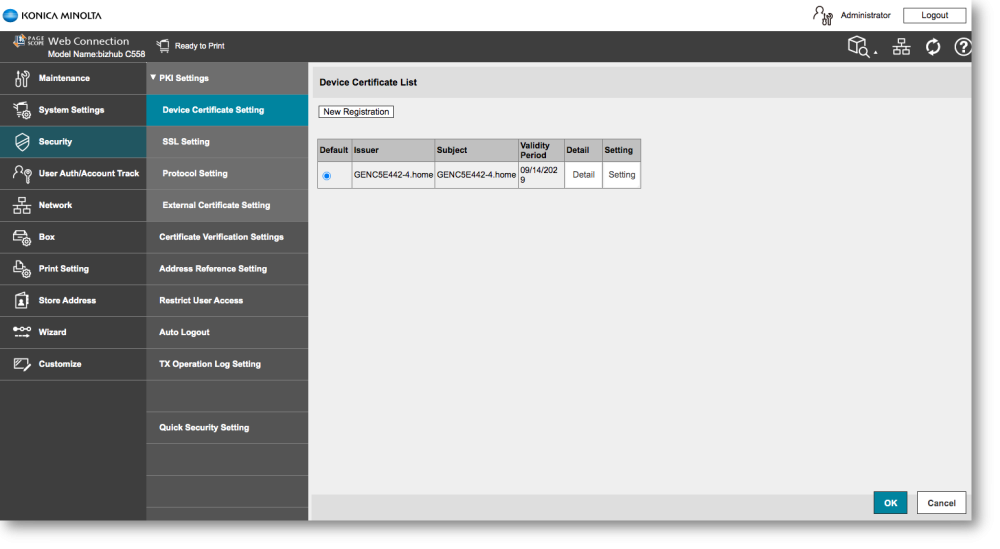Click the Administrator user icon
1000x549 pixels.
(823, 15)
